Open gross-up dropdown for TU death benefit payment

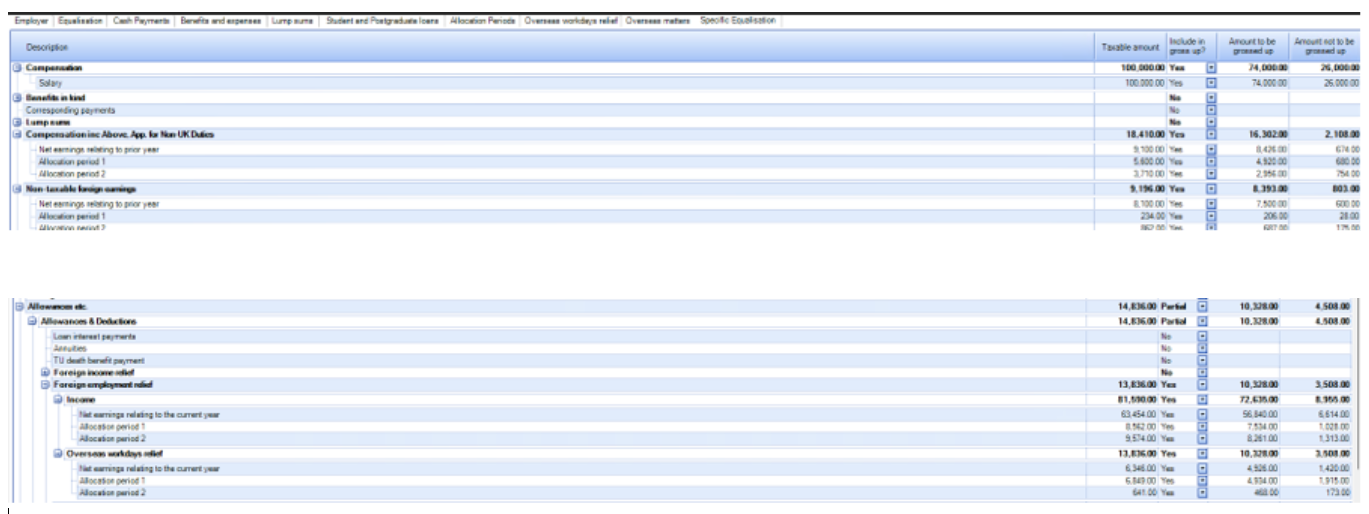(x=1203, y=360)
